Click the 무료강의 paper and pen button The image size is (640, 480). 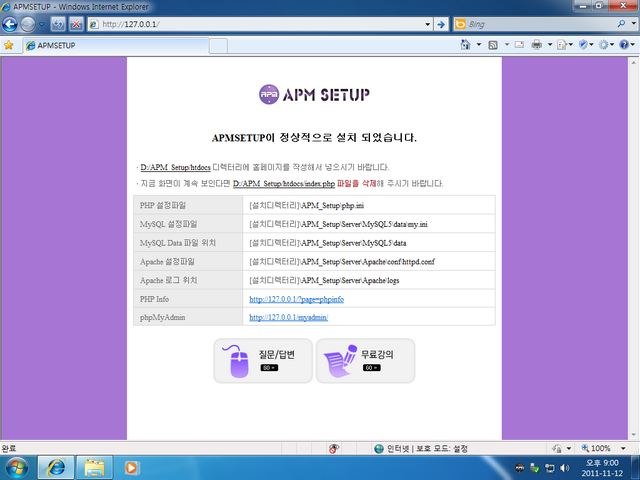point(365,361)
